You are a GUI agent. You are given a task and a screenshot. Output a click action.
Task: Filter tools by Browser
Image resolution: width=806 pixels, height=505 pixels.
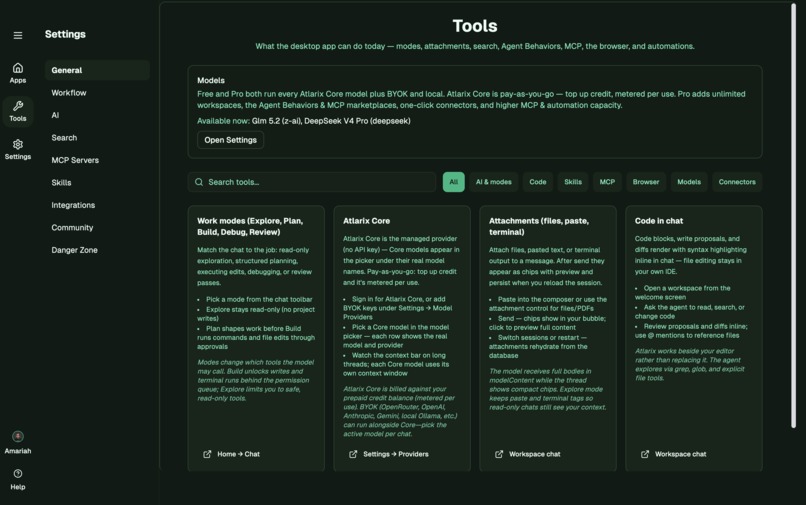(646, 182)
